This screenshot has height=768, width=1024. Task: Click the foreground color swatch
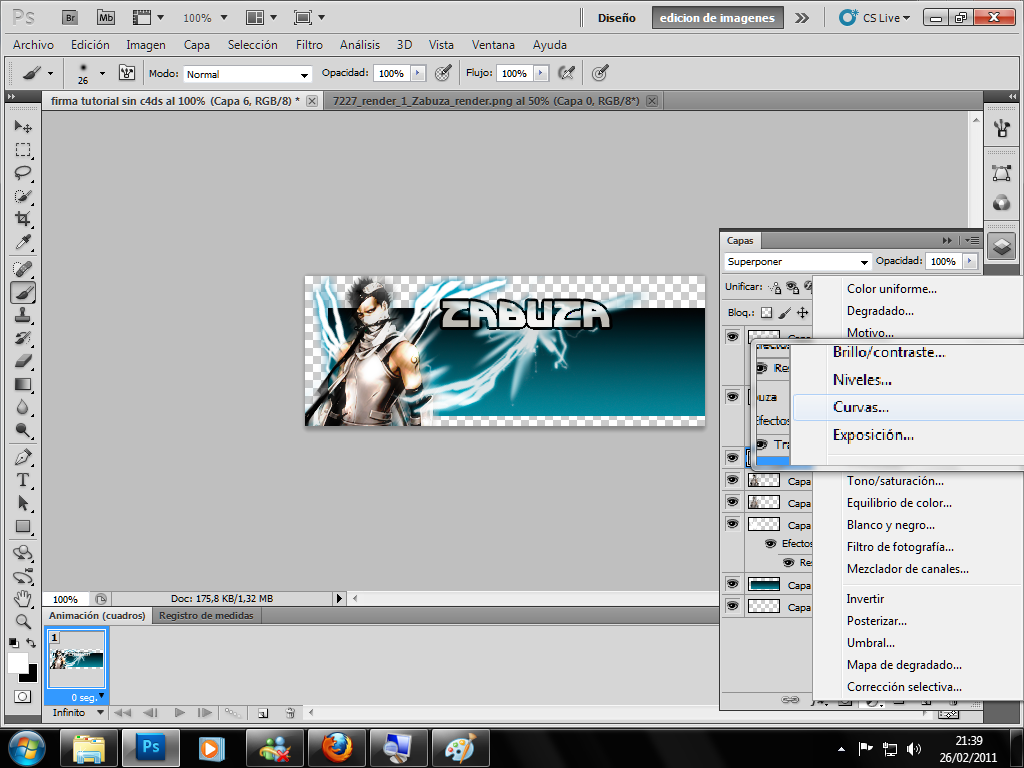pos(18,663)
